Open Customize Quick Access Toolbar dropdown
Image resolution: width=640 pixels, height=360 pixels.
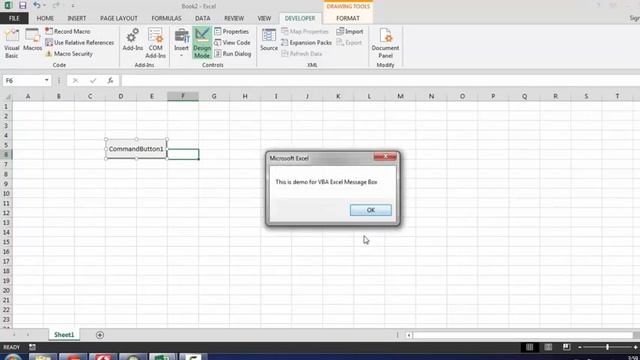pos(73,6)
